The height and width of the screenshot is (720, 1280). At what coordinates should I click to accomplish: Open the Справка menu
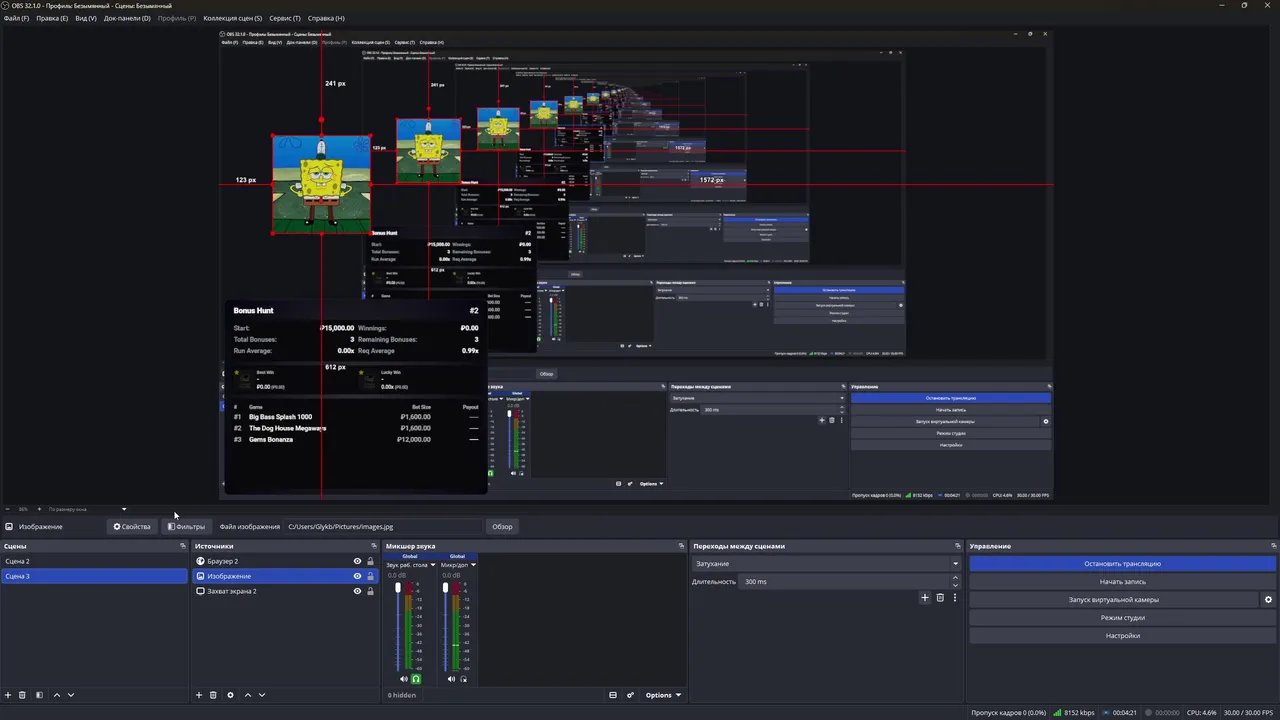(326, 18)
